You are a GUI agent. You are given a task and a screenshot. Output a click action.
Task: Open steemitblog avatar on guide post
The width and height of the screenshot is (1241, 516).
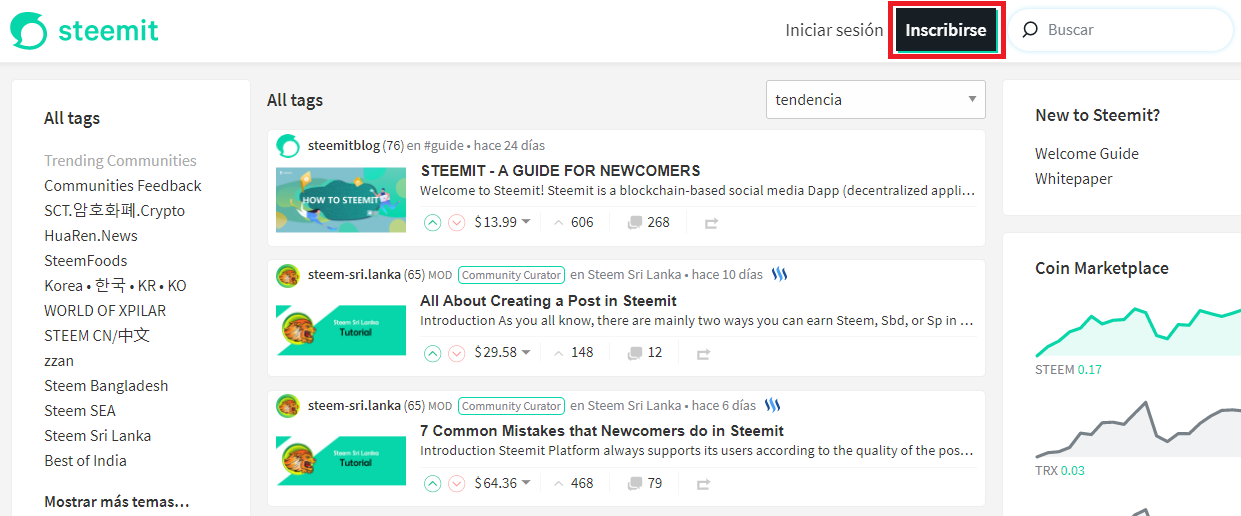point(288,146)
